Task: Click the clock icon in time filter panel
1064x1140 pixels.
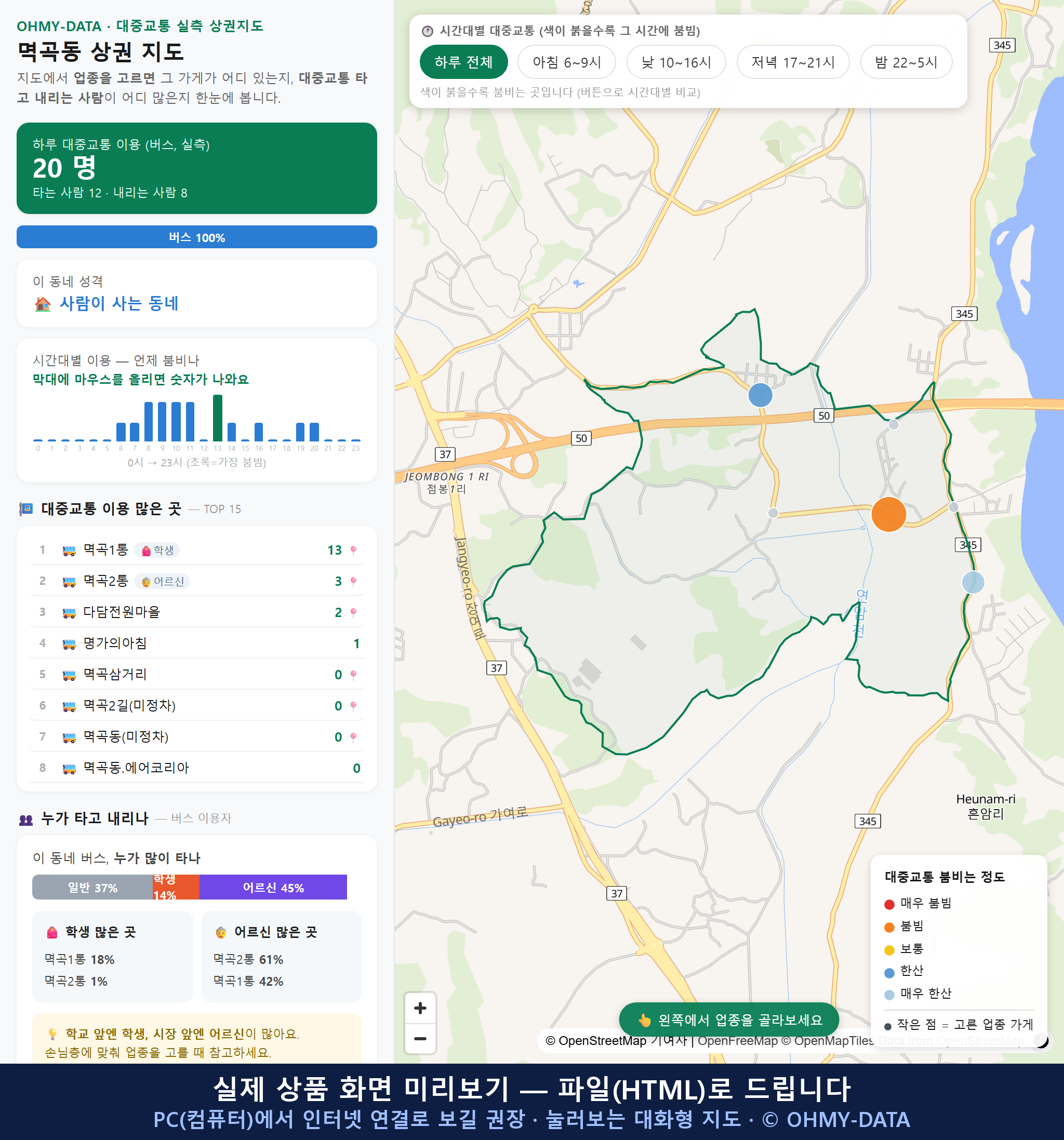Action: point(428,31)
